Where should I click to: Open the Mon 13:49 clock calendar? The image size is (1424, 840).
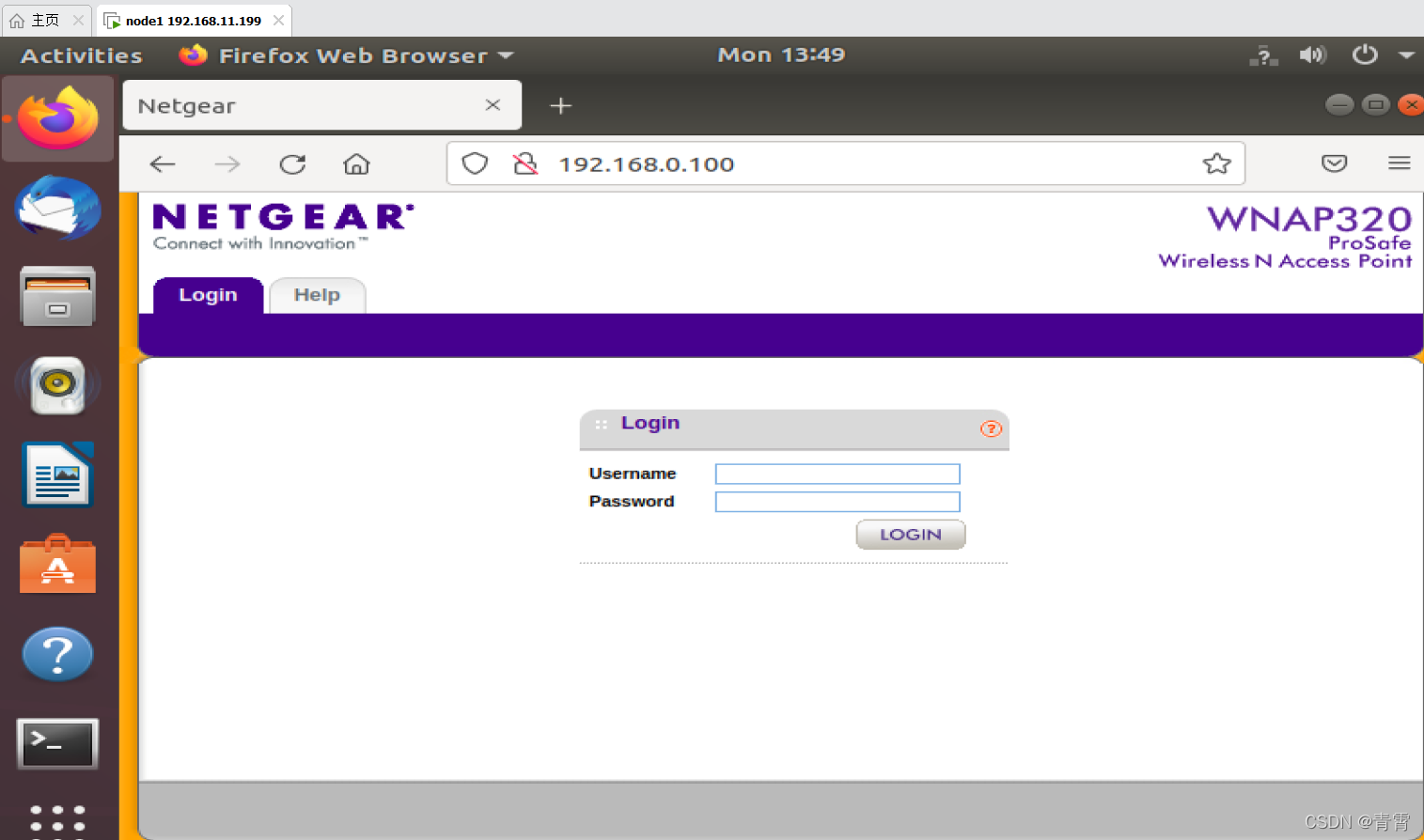coord(781,54)
